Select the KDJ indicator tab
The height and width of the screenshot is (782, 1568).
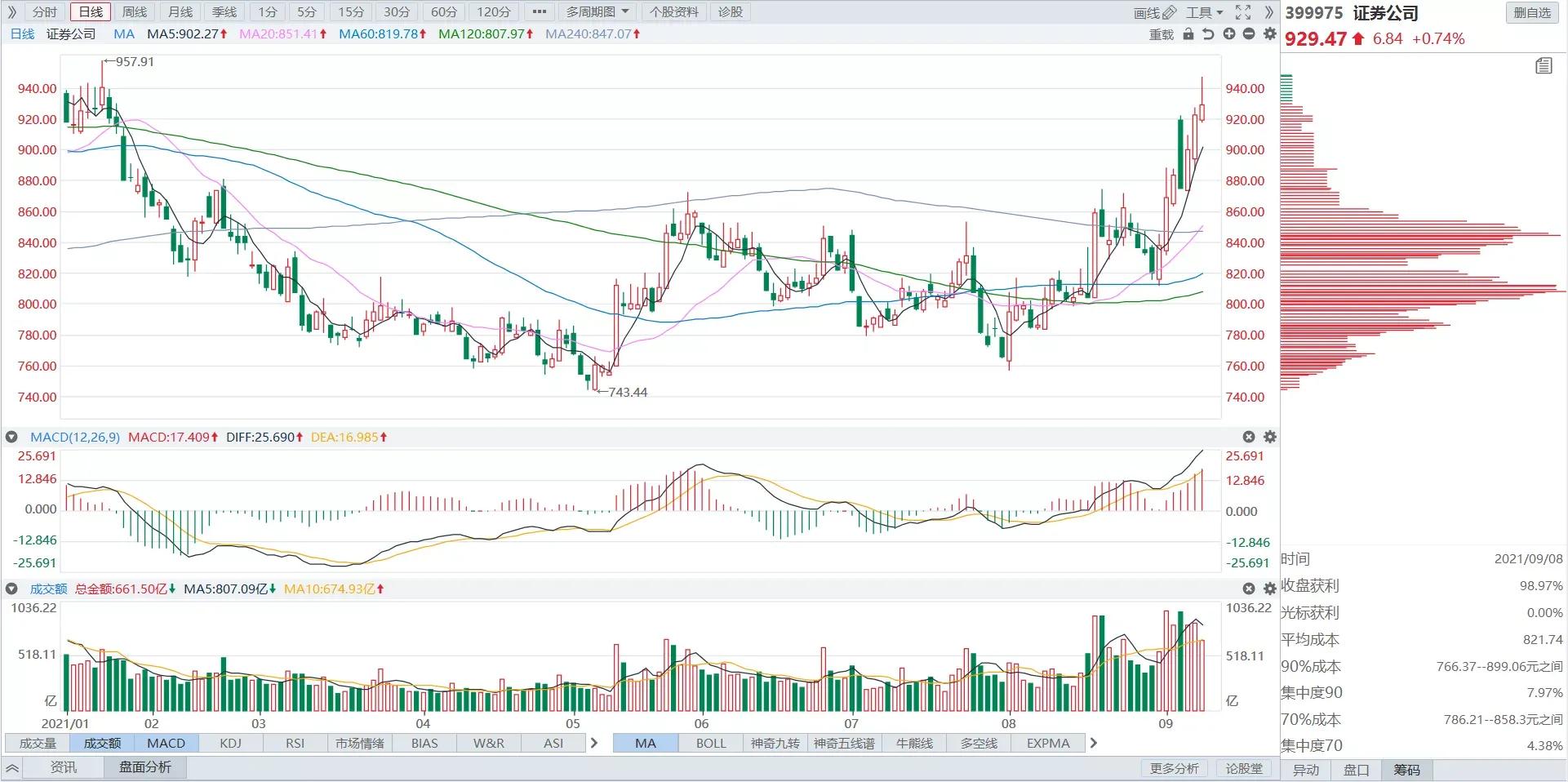click(x=231, y=743)
